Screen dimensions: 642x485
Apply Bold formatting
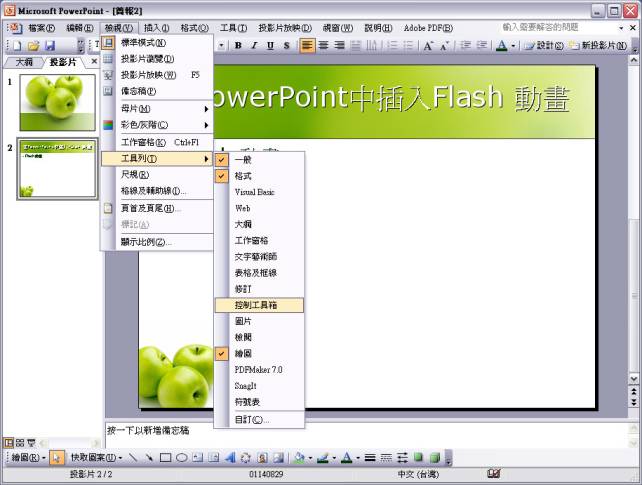click(x=238, y=45)
